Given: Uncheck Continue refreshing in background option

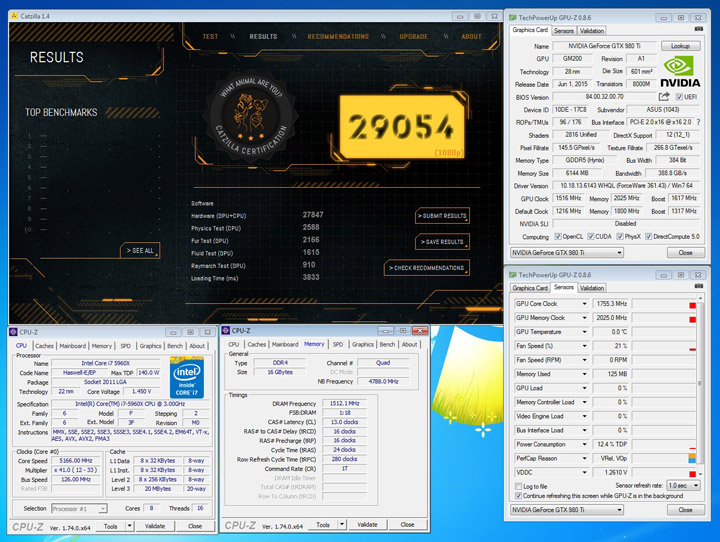Looking at the screenshot, I should click(x=517, y=495).
